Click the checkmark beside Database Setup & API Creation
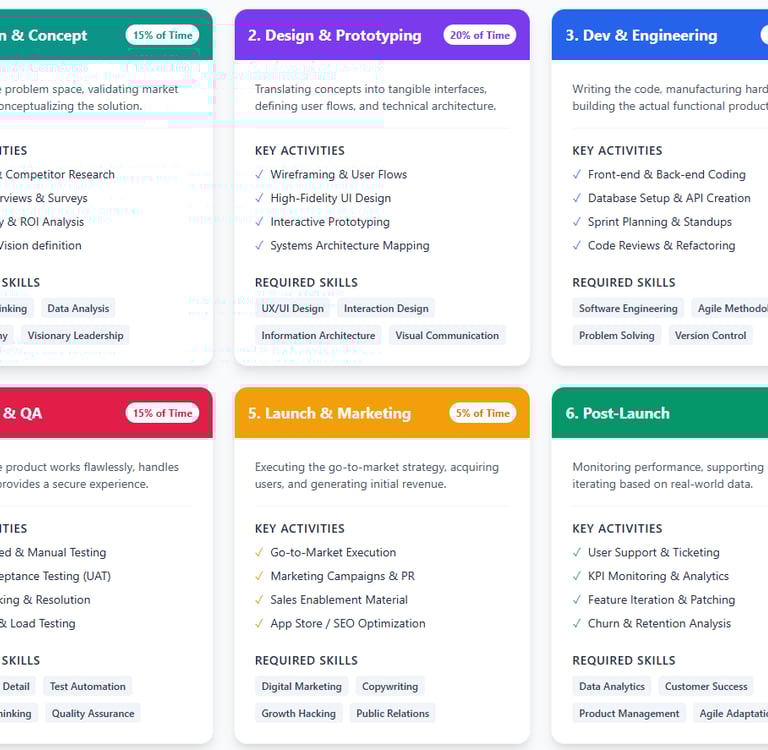 (x=577, y=199)
